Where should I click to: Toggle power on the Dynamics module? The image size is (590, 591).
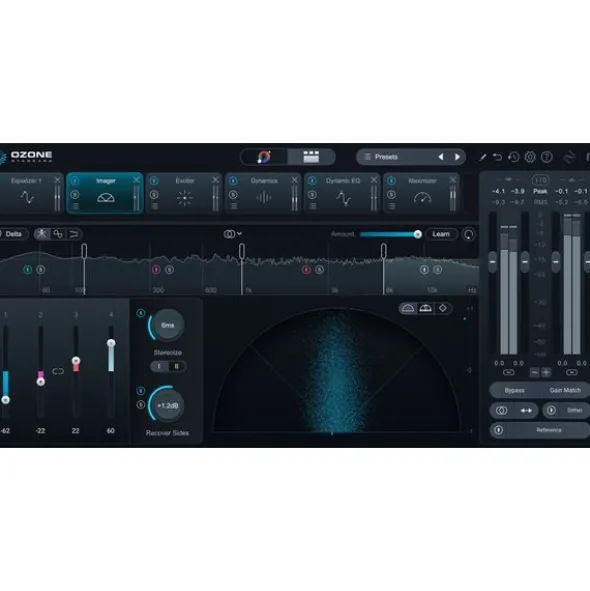click(x=233, y=181)
